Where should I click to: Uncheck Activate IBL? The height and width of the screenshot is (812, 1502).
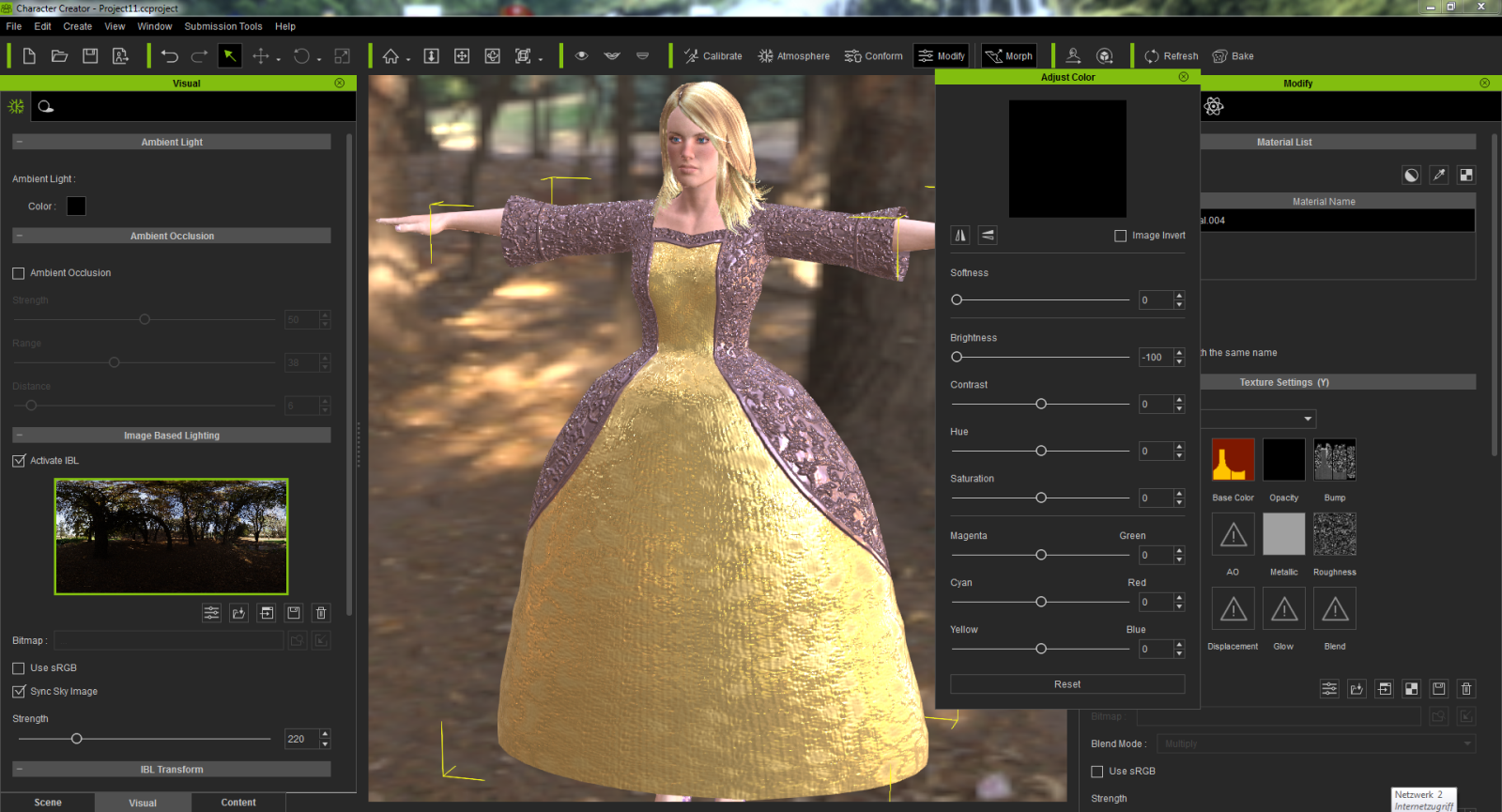(x=19, y=461)
